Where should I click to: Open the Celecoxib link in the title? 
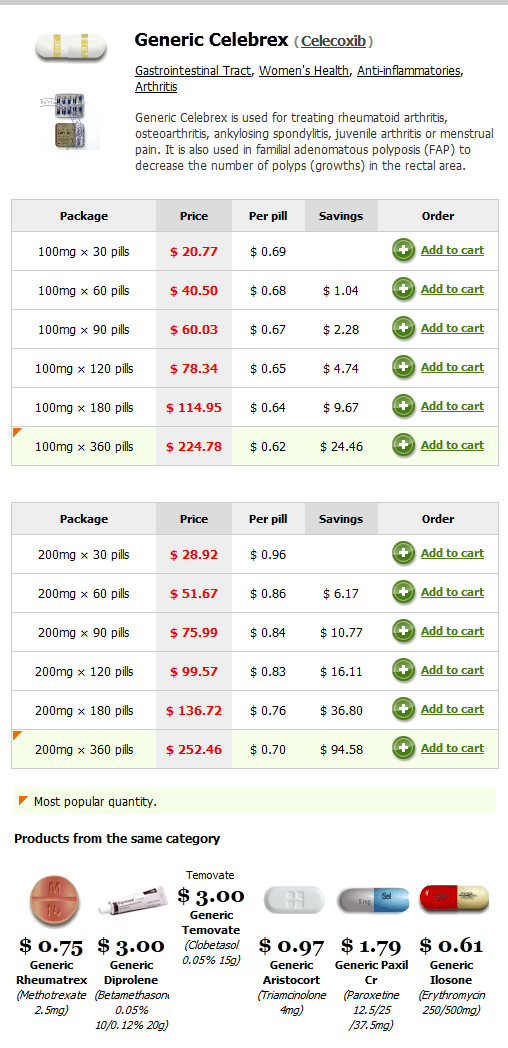point(334,41)
